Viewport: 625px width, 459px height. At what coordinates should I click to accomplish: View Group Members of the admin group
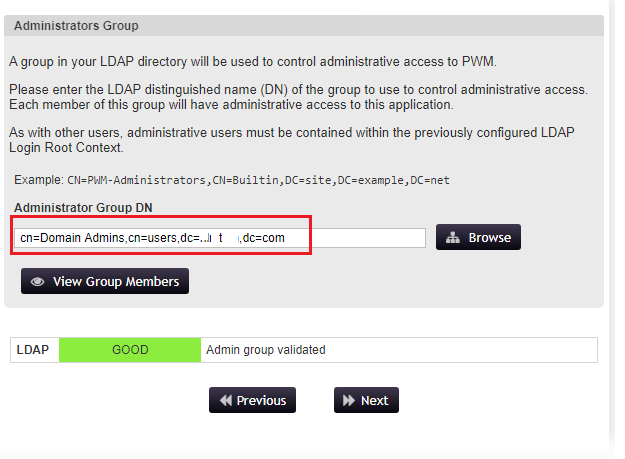pyautogui.click(x=105, y=281)
